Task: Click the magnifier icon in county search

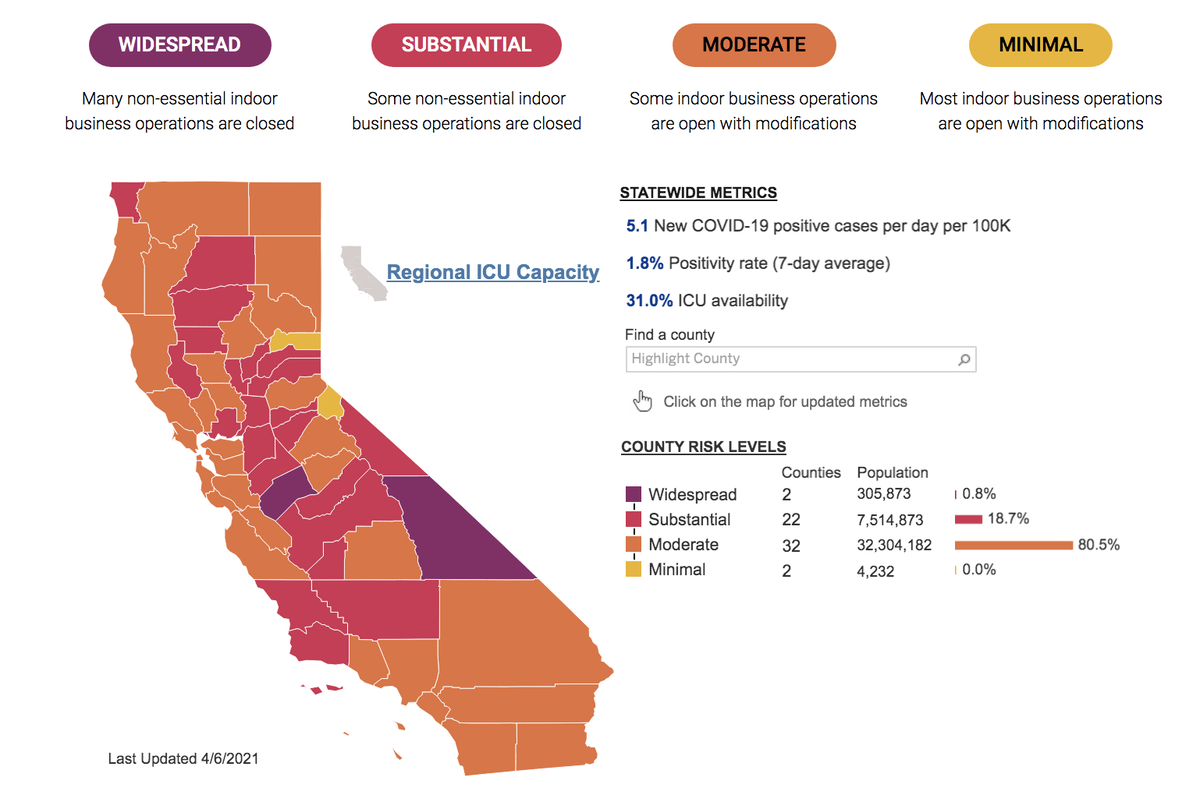Action: pyautogui.click(x=964, y=360)
